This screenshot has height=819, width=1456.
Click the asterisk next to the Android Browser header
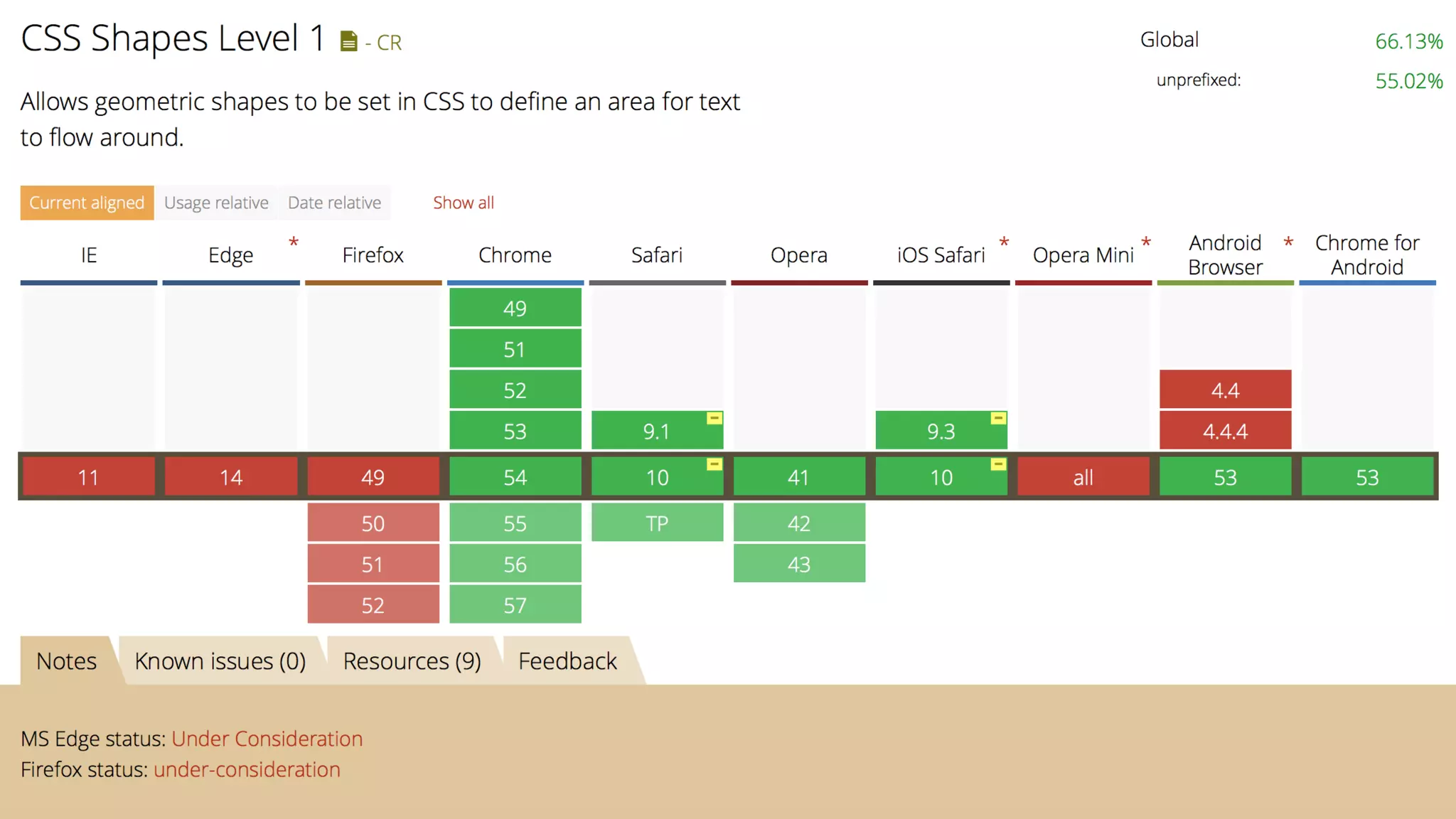1288,243
